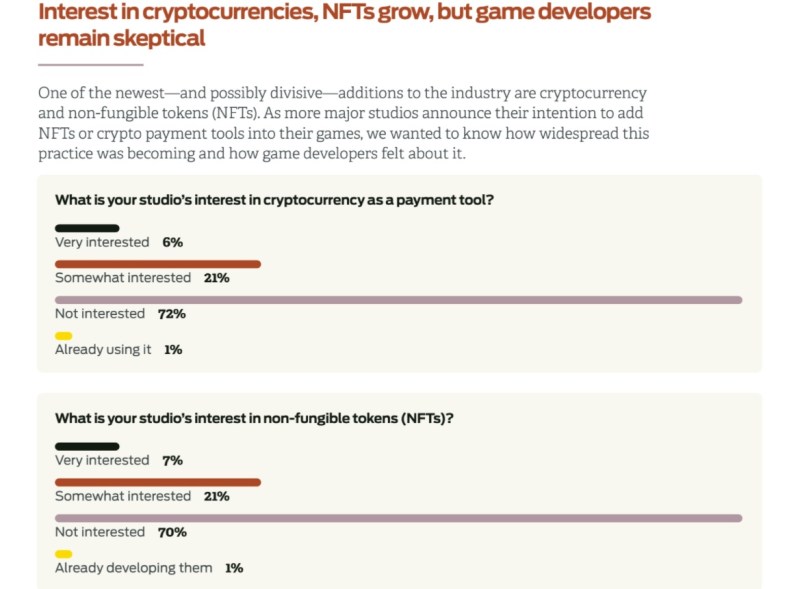Click the mauve Not interested 70% bar

[398, 518]
